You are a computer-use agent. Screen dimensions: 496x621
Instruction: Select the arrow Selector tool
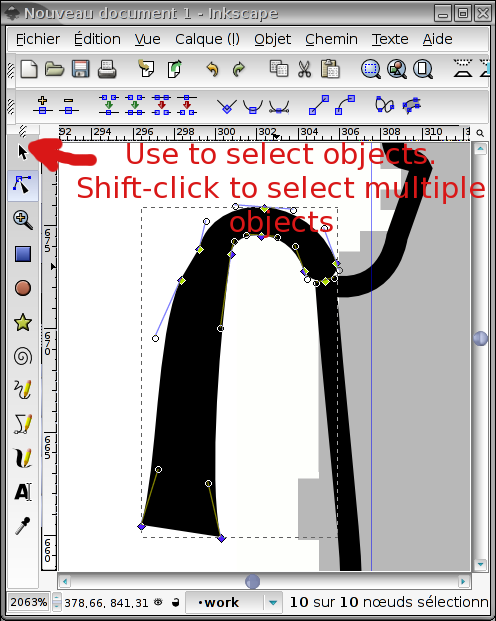tap(23, 152)
